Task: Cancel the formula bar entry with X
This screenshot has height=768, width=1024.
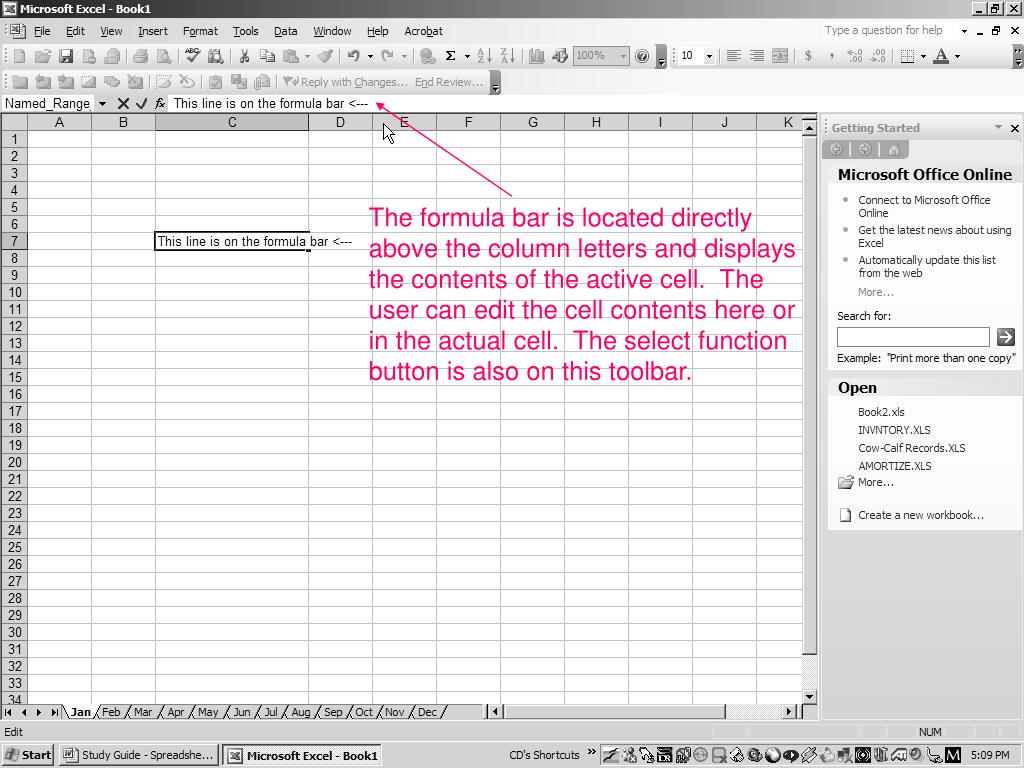Action: coord(123,103)
